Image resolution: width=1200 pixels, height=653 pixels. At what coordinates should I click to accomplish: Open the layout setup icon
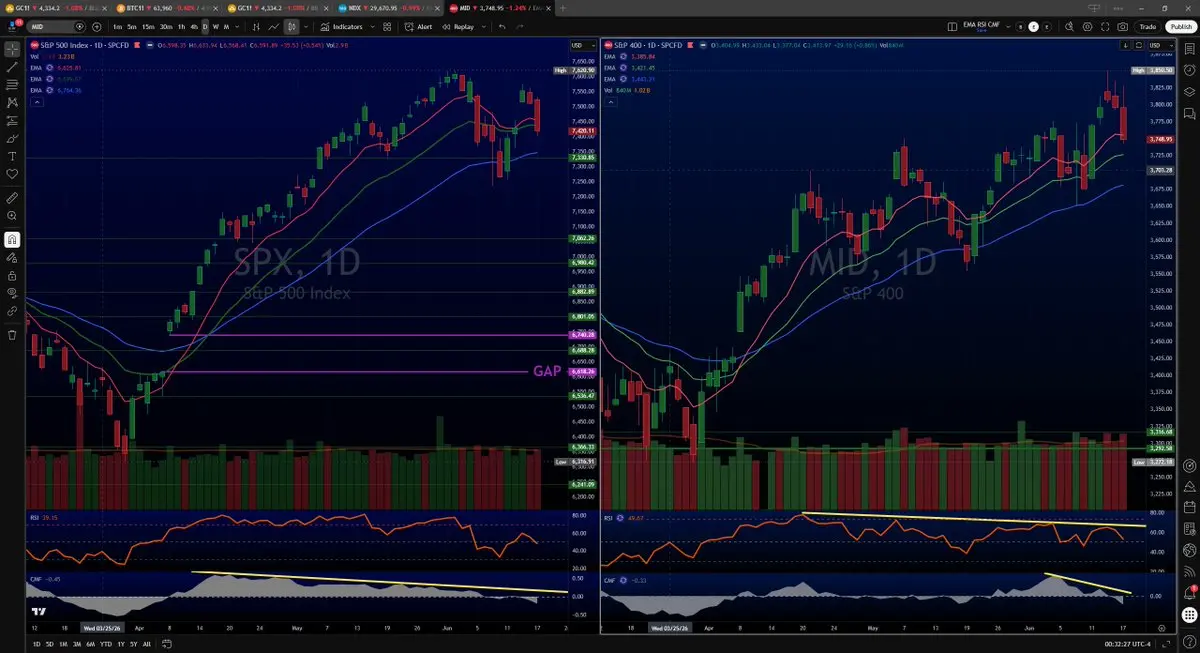[x=952, y=27]
